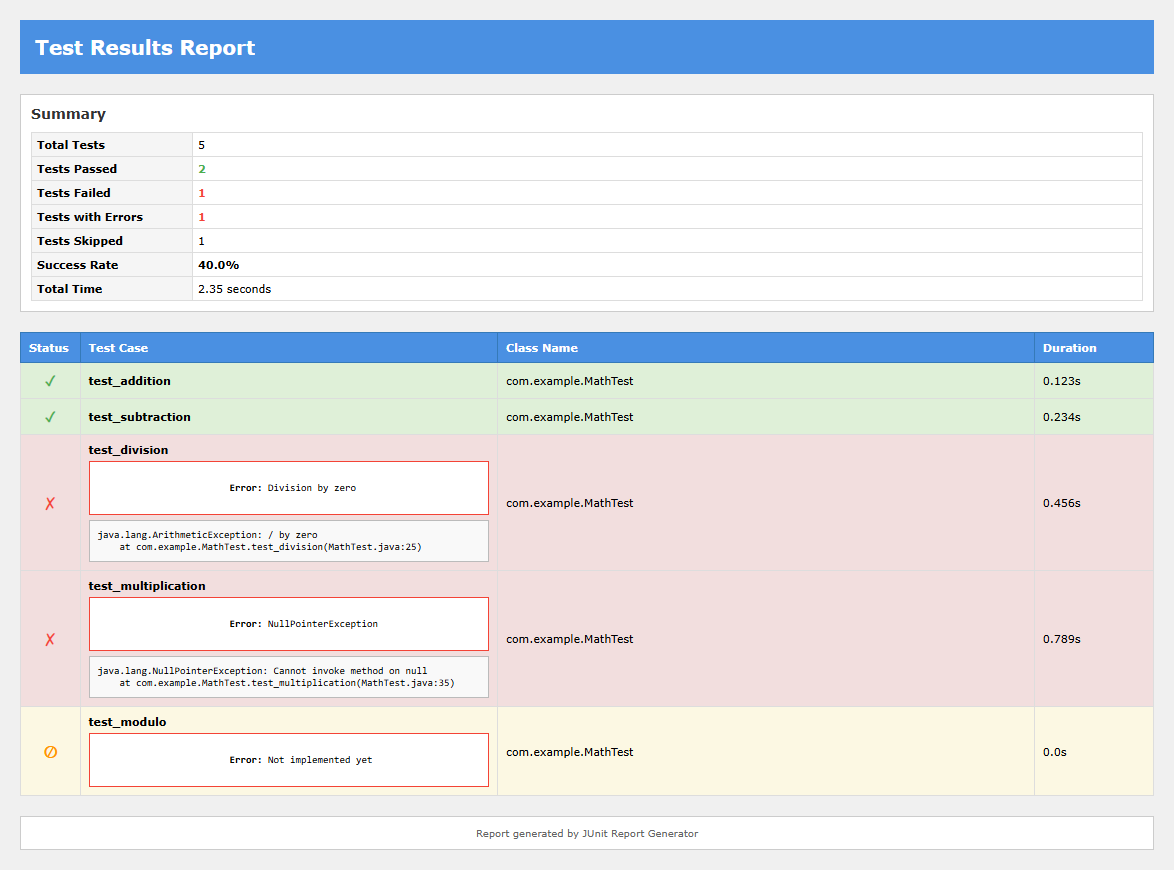Click the Tests Skipped label
1174x870 pixels.
(x=80, y=241)
